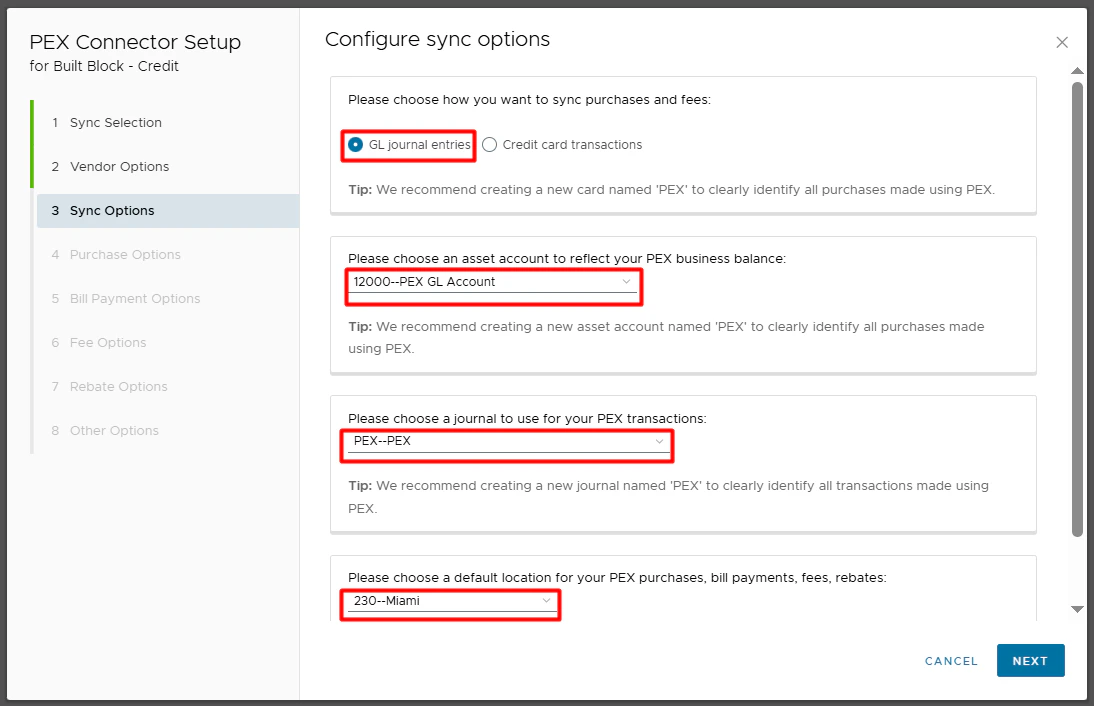Select GL journal entries radio option
The height and width of the screenshot is (706, 1094).
tap(409, 144)
